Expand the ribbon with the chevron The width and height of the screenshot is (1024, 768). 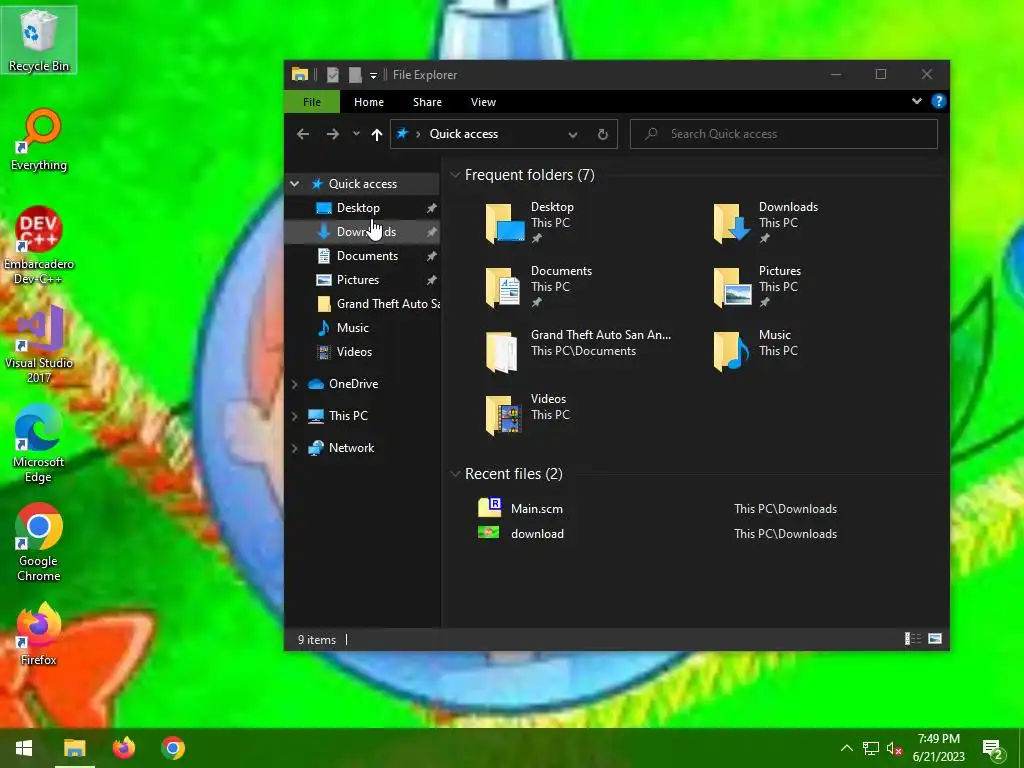[917, 101]
